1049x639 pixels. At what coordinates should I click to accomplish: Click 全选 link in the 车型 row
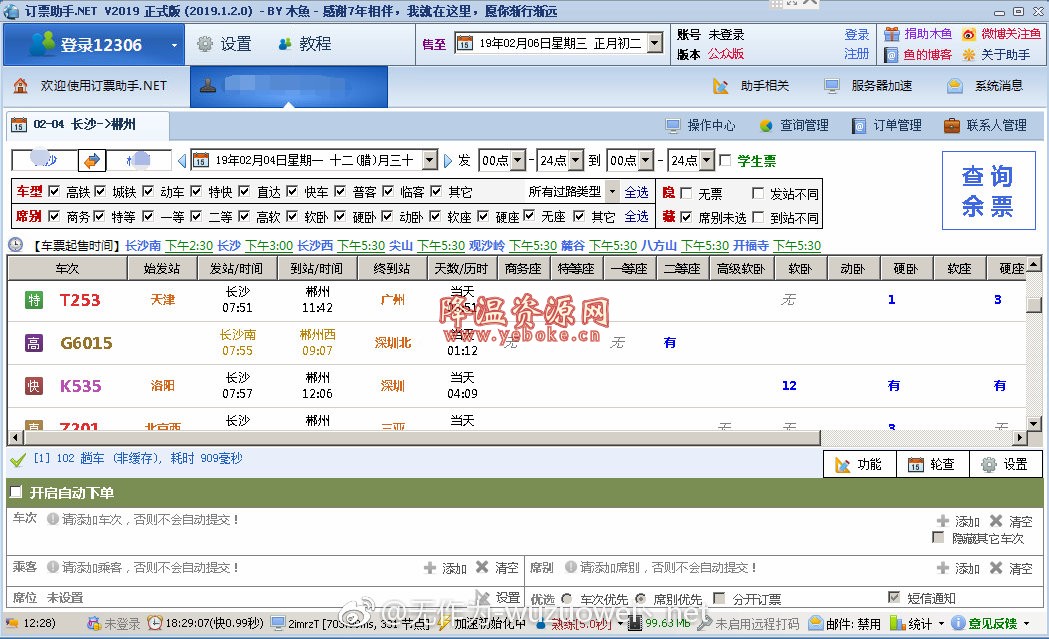(x=636, y=192)
